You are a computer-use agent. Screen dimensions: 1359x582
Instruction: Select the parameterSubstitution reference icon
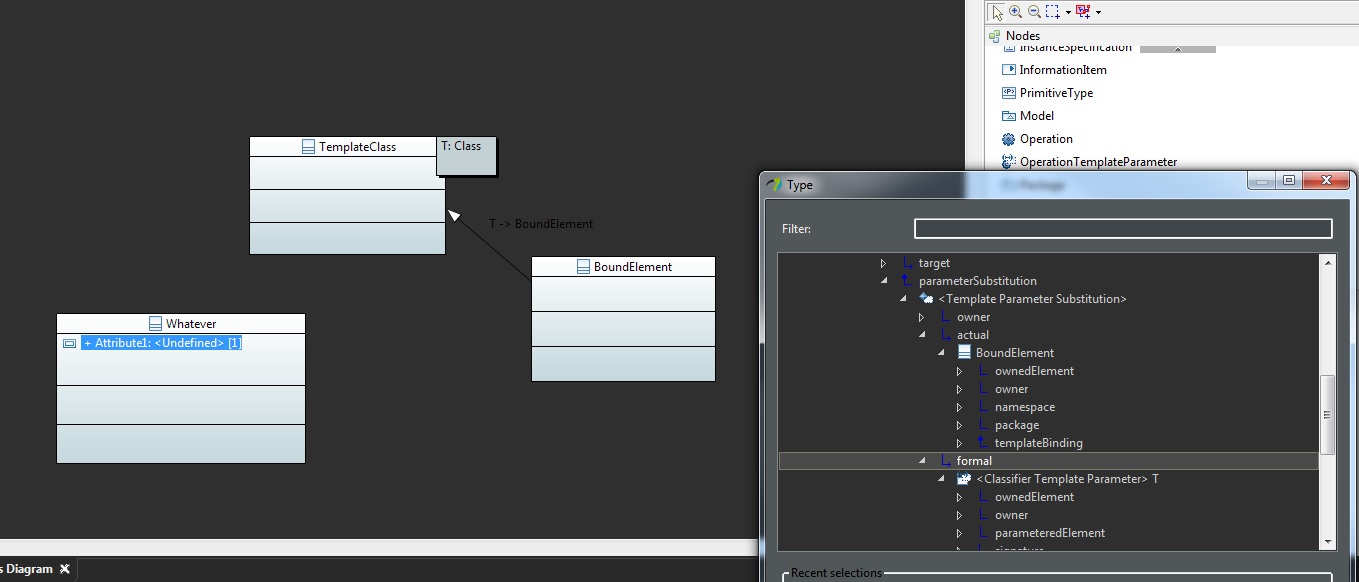[907, 281]
